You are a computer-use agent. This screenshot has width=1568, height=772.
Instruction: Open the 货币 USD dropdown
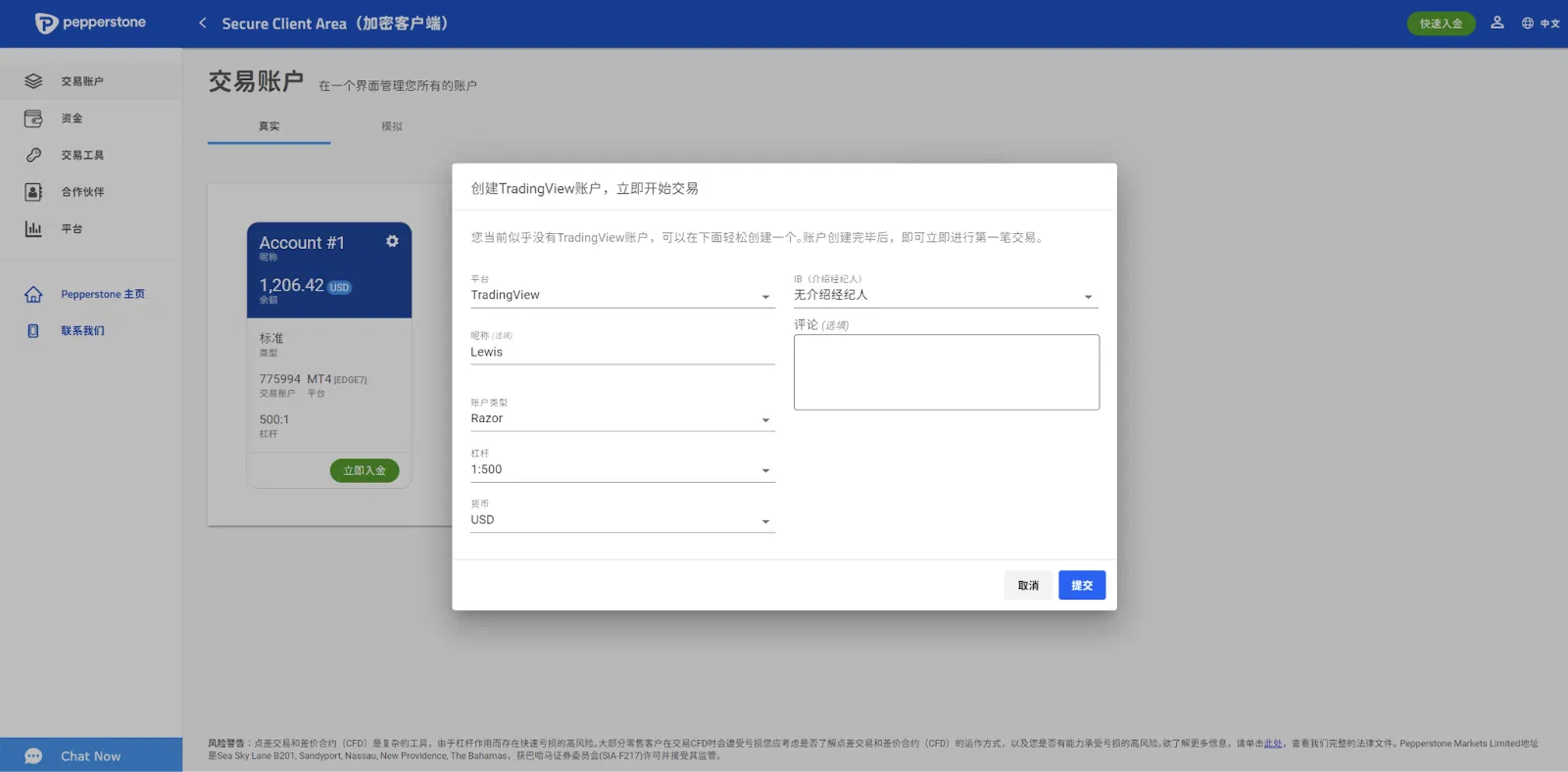[x=622, y=520]
